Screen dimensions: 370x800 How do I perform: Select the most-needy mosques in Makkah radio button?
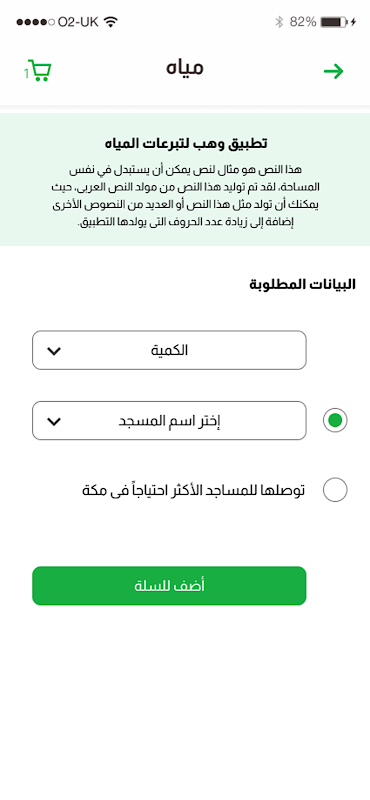click(335, 490)
